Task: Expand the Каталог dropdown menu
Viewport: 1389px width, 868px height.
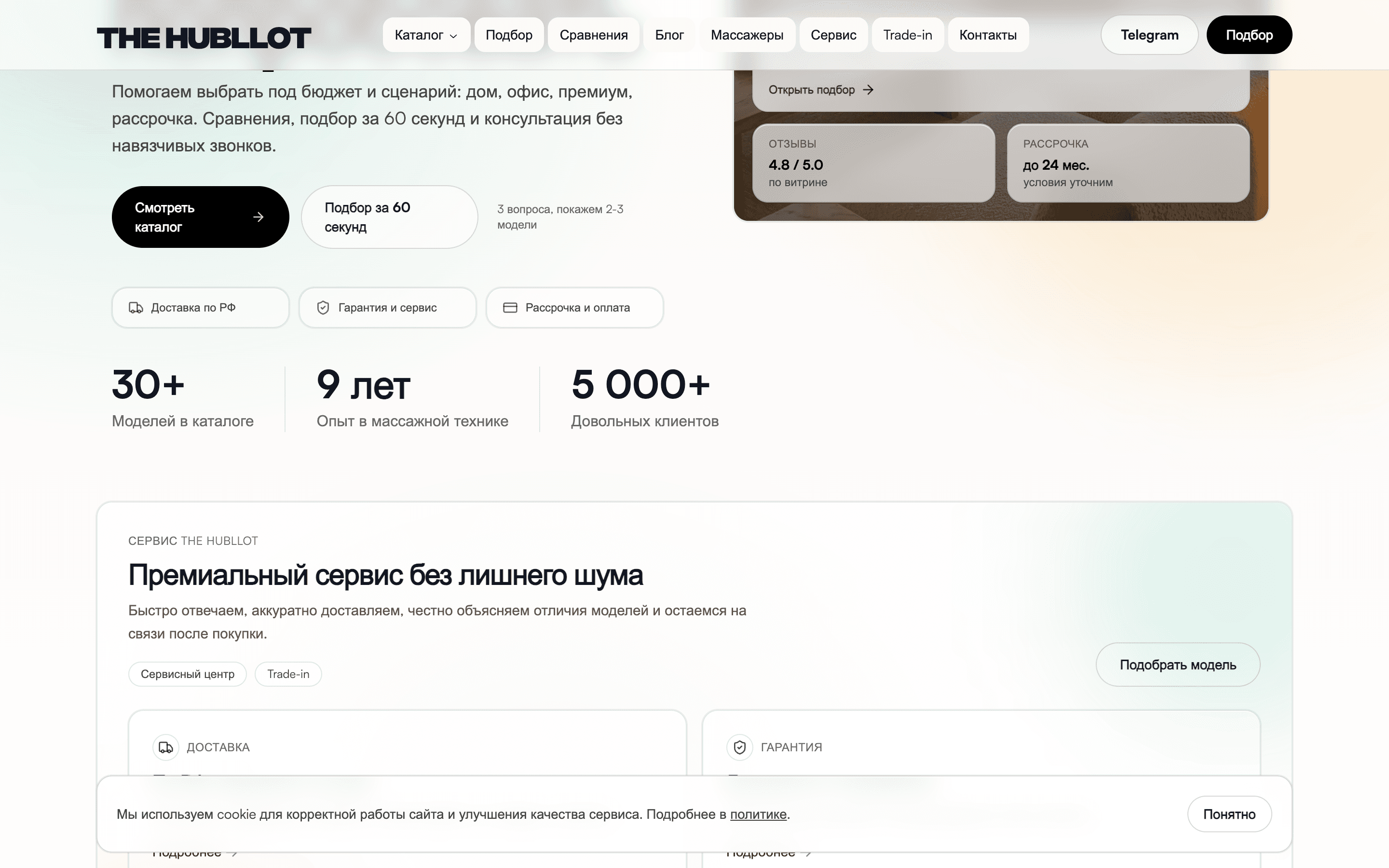Action: pyautogui.click(x=426, y=35)
